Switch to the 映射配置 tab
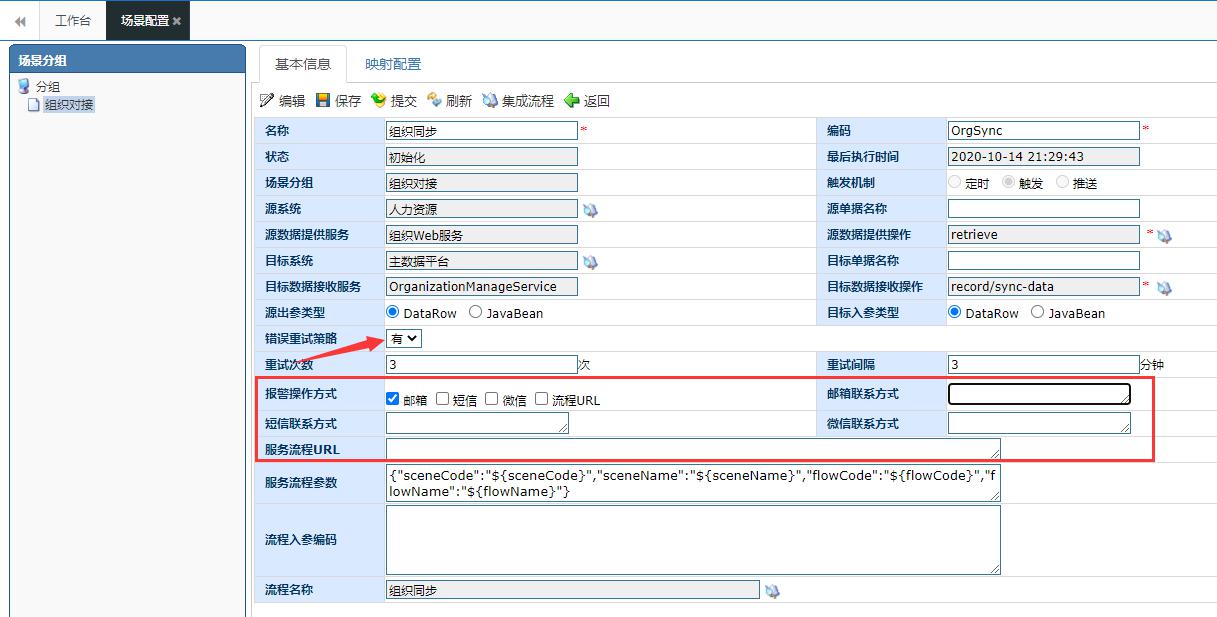 pos(393,64)
